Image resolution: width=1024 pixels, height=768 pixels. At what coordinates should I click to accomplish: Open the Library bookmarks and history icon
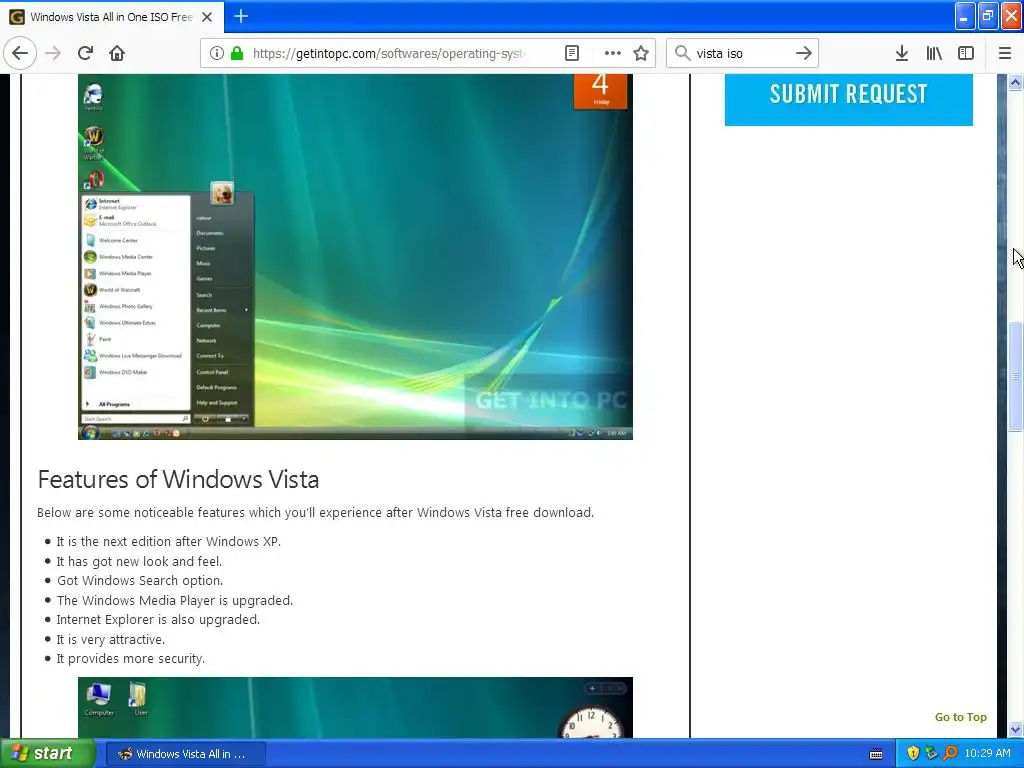click(x=934, y=53)
